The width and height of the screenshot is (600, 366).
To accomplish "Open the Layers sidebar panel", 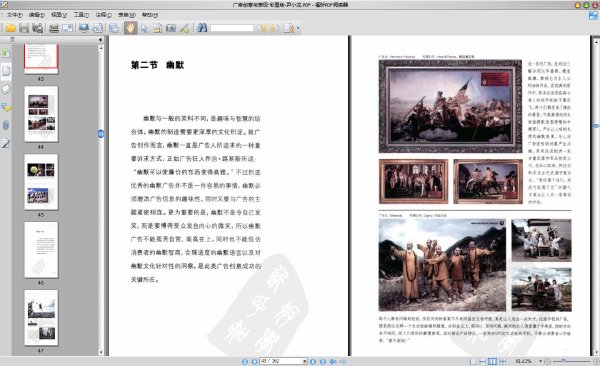I will click(6, 89).
